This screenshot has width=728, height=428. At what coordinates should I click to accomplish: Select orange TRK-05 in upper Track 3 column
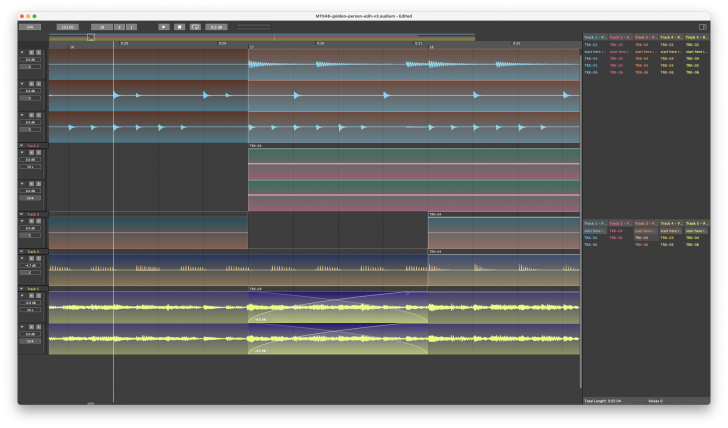coord(642,65)
